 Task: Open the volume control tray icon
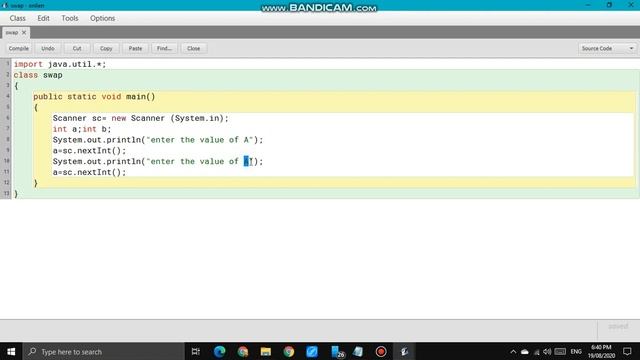pos(547,351)
